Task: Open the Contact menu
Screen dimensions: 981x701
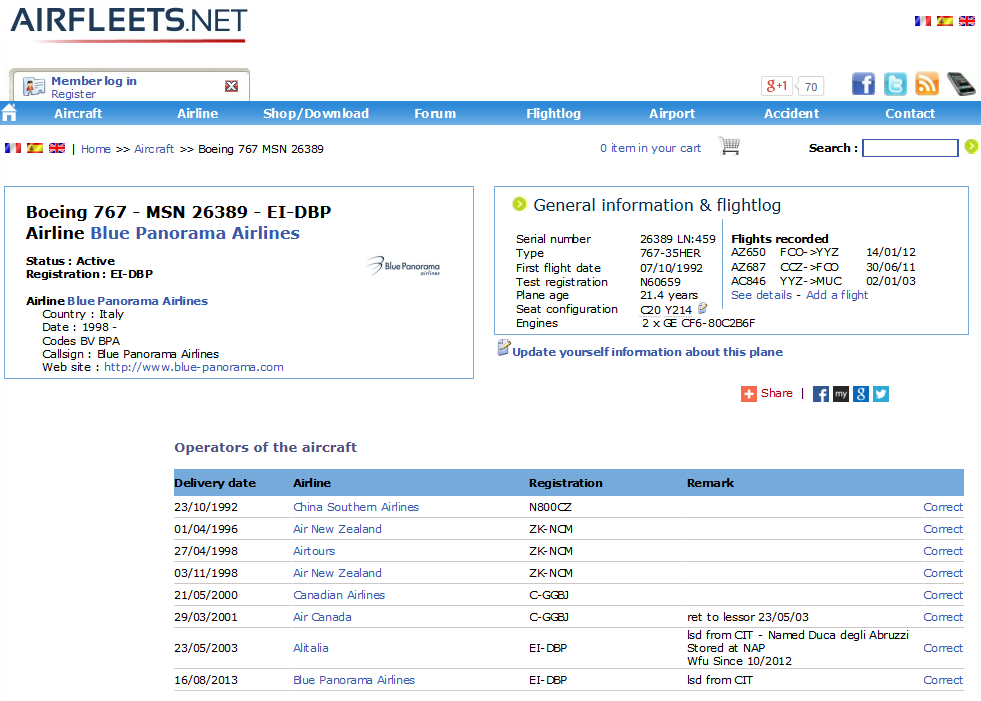Action: (910, 113)
